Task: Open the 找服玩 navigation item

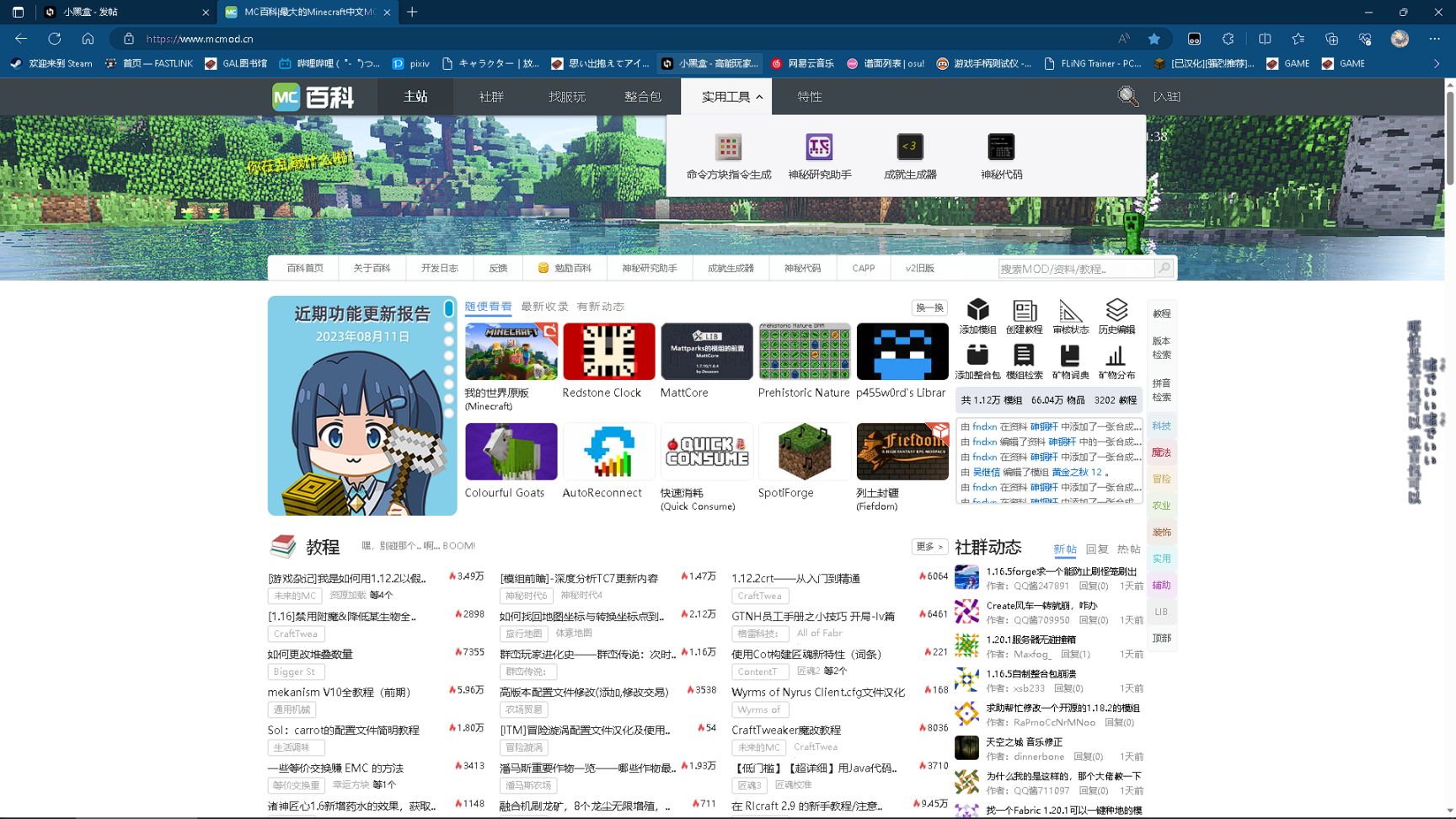Action: click(x=567, y=97)
